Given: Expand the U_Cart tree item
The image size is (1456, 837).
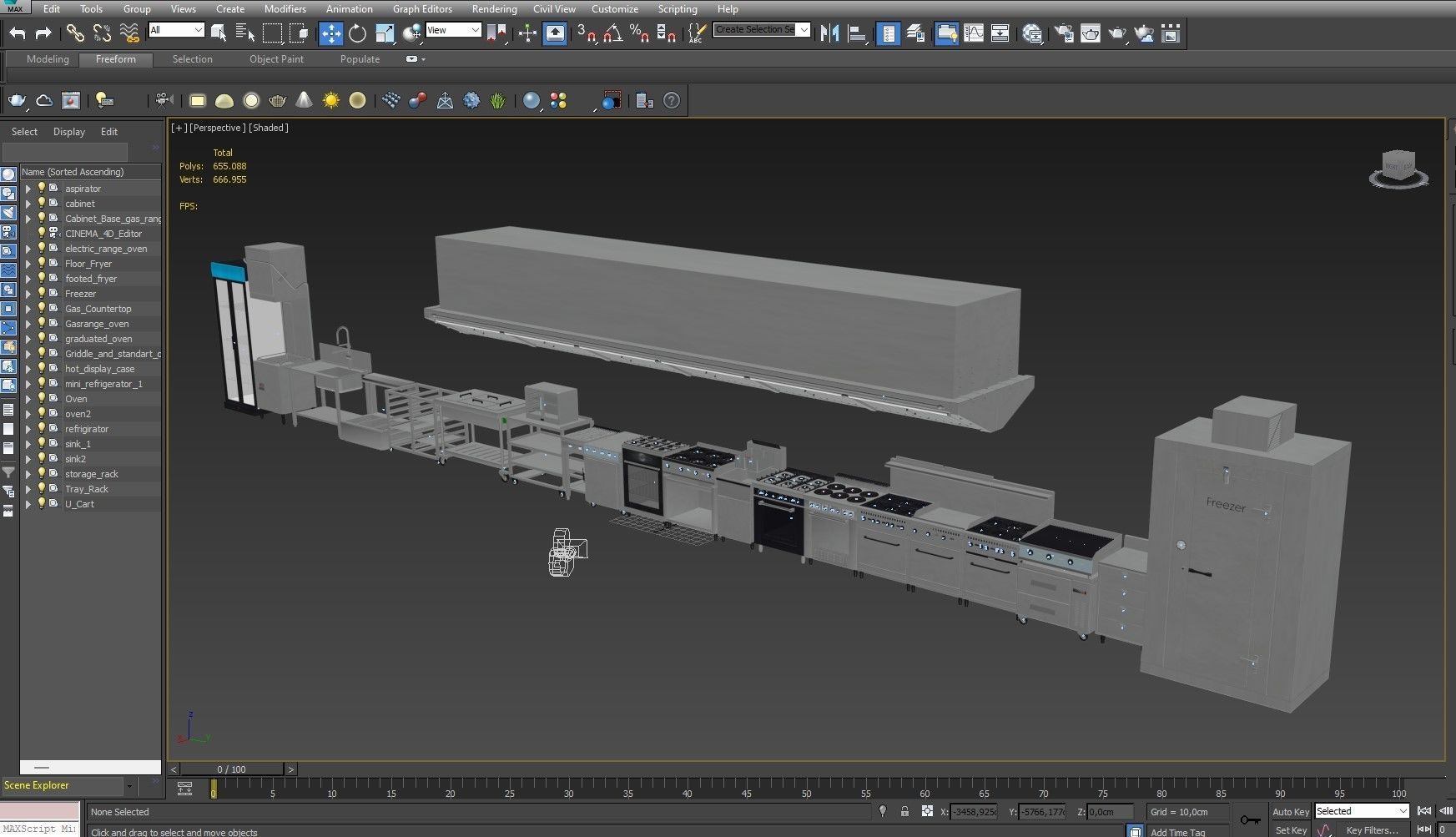Looking at the screenshot, I should coord(28,504).
